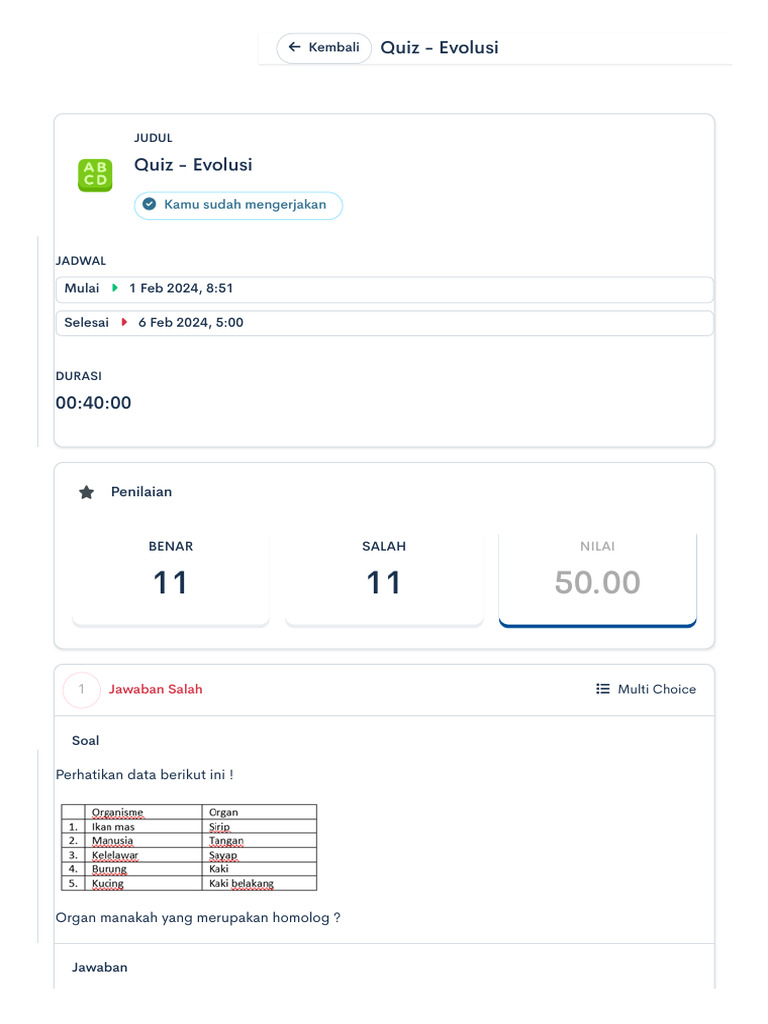Click the Multi Choice list icon
Screen dimensions: 768x1024
(603, 689)
